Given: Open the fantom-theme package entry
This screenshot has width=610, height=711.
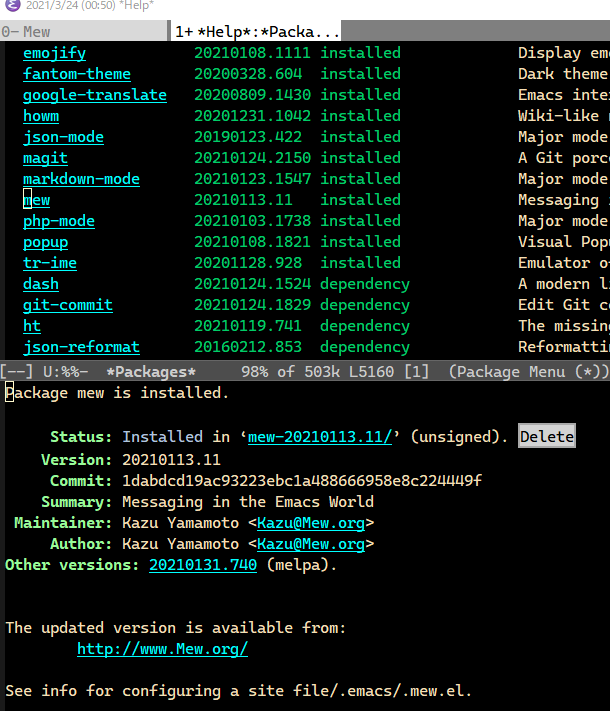Looking at the screenshot, I should [77, 74].
